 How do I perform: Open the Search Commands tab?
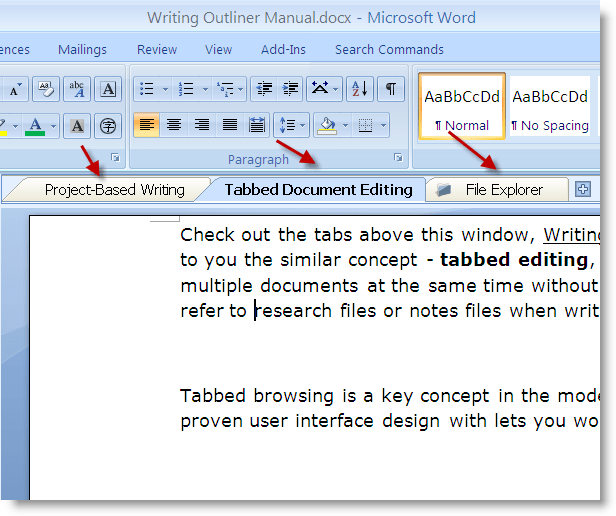[x=389, y=50]
